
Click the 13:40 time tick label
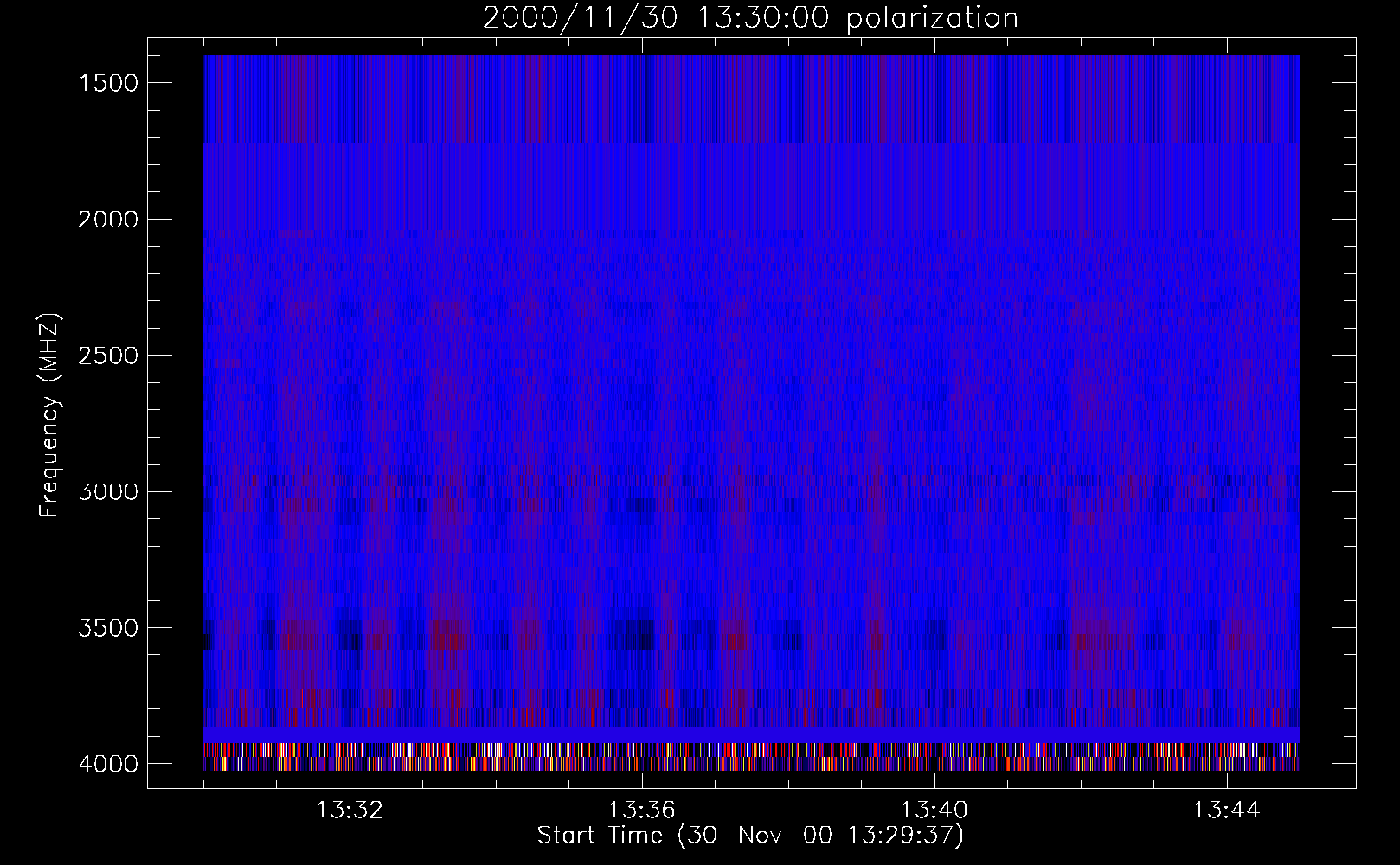click(934, 811)
